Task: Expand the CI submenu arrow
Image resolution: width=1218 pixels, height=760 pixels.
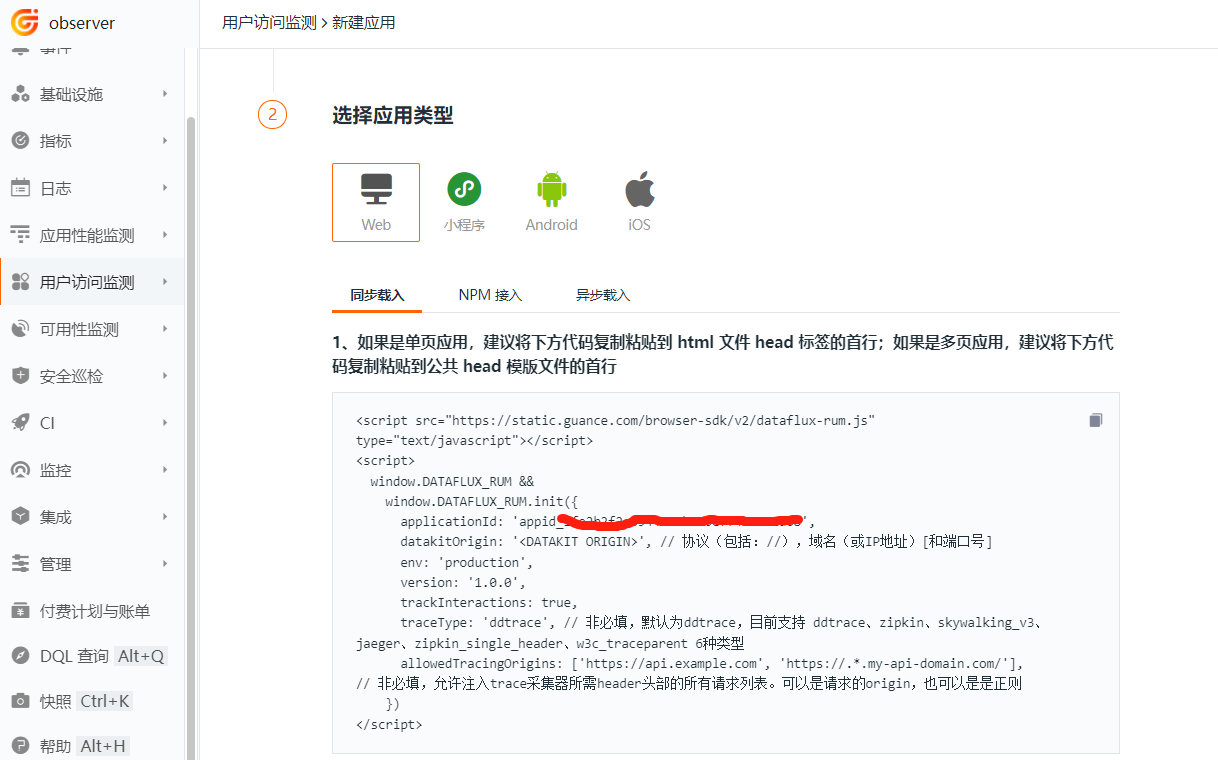Action: point(165,423)
